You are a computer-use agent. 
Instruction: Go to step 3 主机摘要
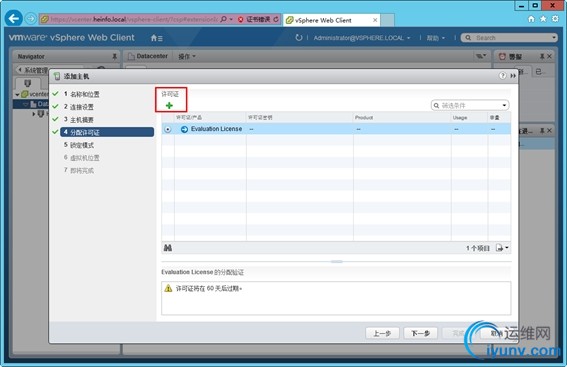click(x=78, y=119)
